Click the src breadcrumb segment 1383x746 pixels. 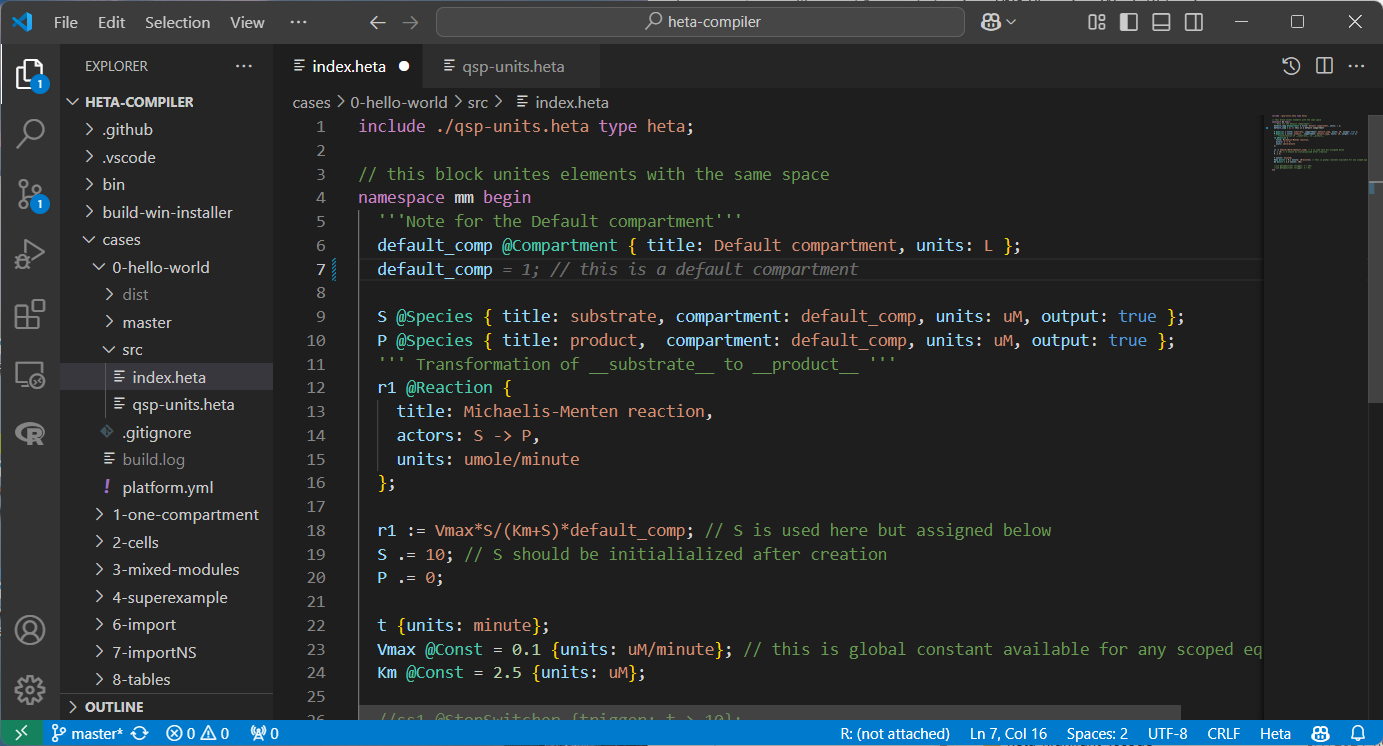[x=478, y=102]
